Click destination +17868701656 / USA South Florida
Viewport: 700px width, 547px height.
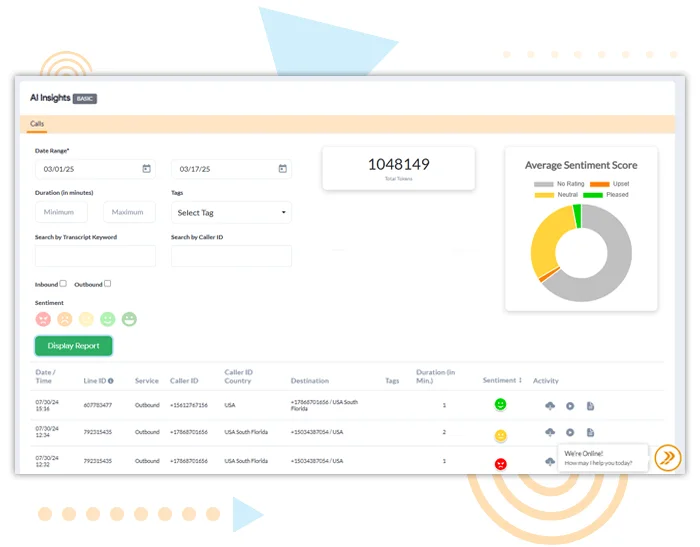[324, 405]
